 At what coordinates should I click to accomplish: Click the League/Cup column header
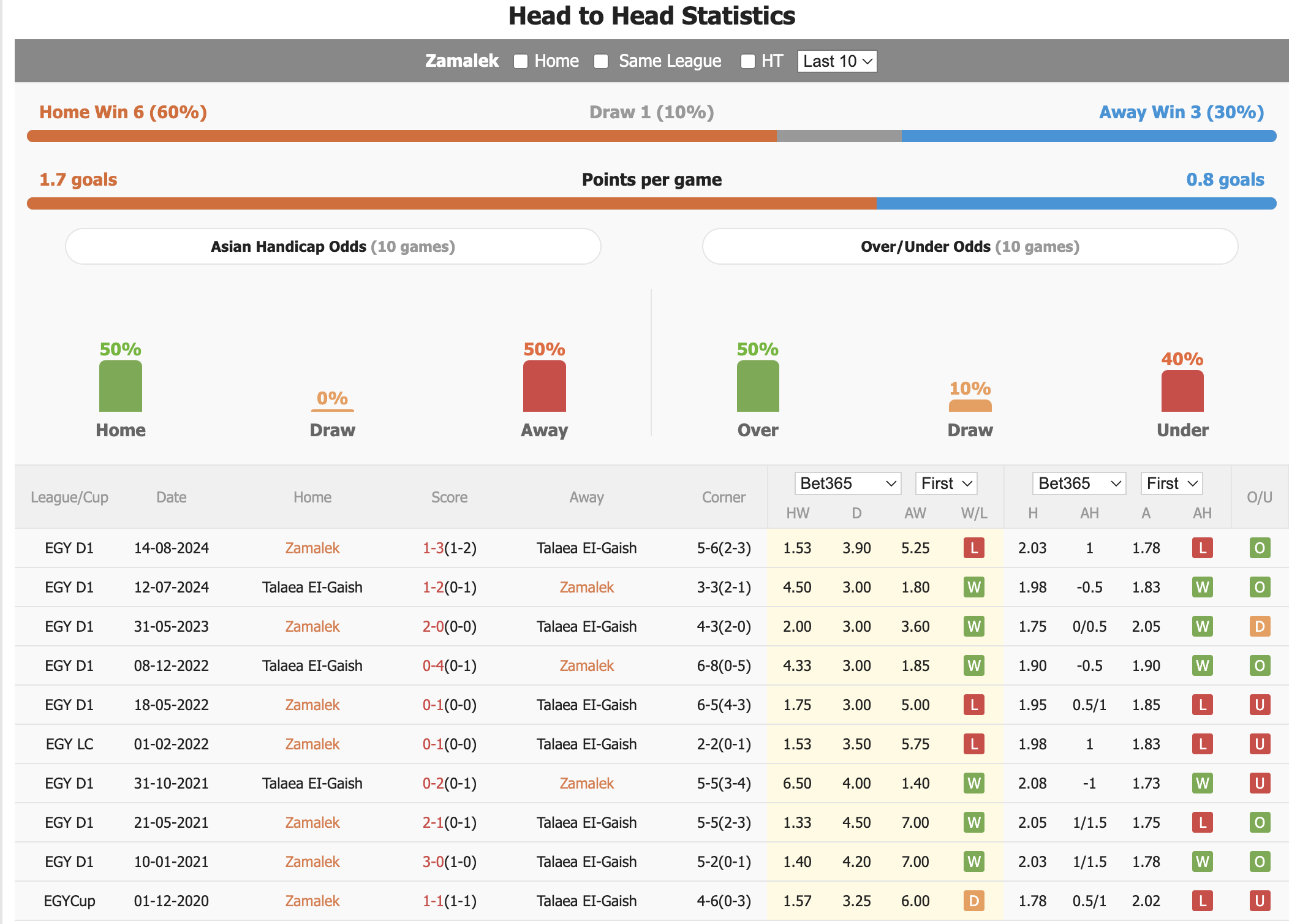[69, 497]
